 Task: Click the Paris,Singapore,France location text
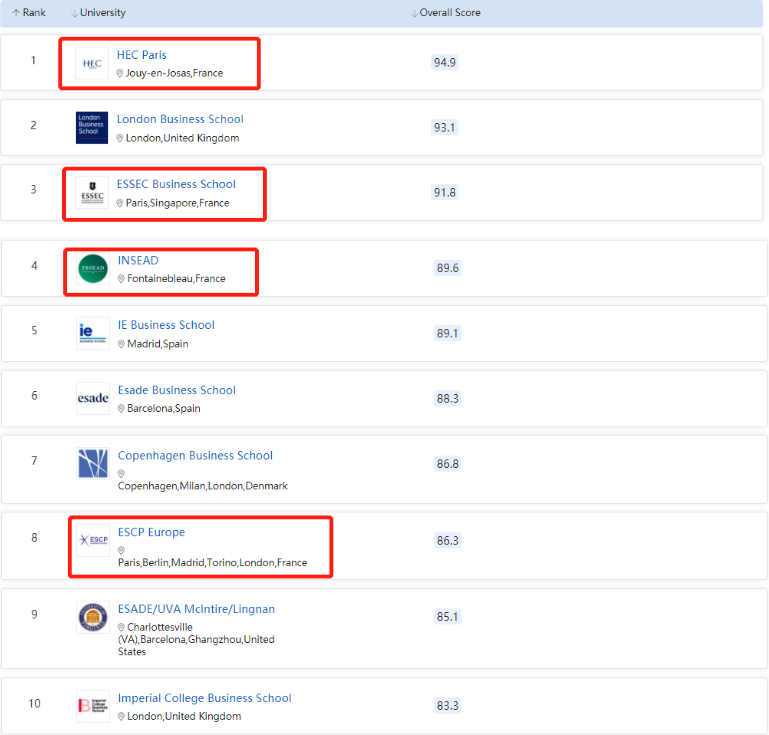pyautogui.click(x=178, y=203)
